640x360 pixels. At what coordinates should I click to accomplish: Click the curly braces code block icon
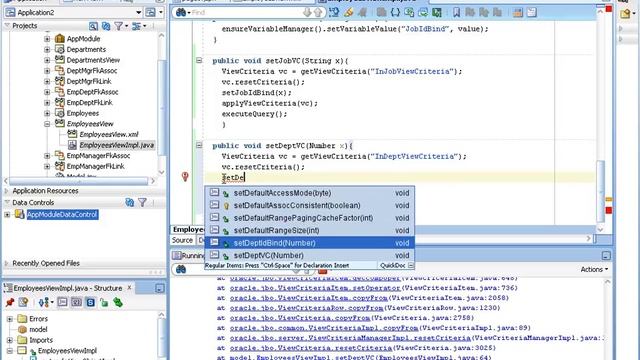(395, 13)
